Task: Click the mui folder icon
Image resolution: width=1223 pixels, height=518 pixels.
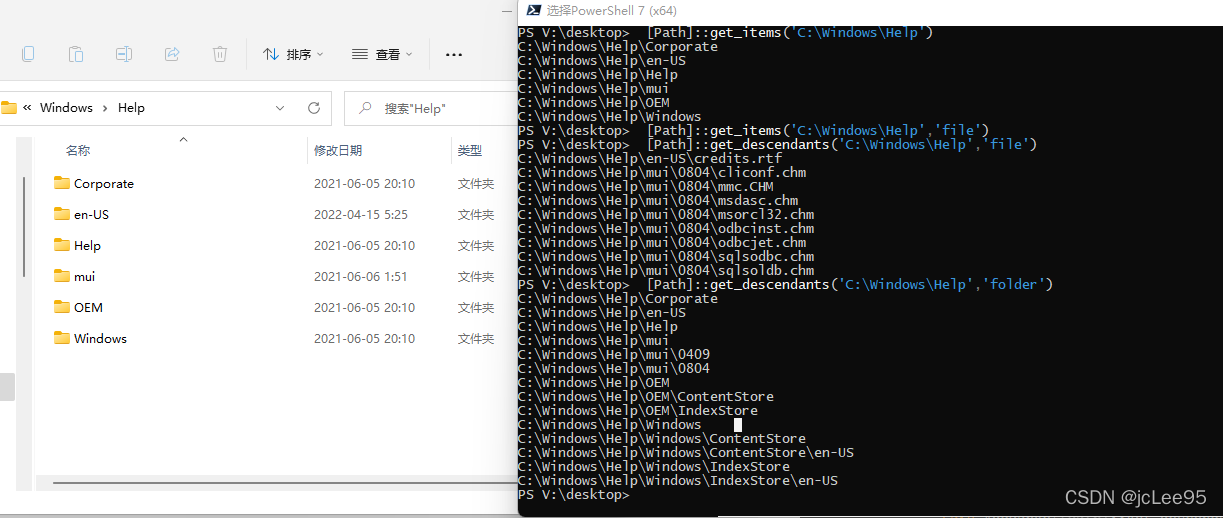Action: [62, 276]
